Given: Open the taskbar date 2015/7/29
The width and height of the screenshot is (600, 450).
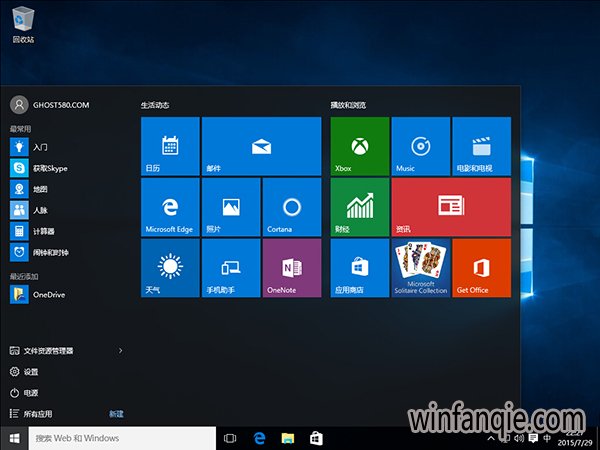Looking at the screenshot, I should [575, 443].
